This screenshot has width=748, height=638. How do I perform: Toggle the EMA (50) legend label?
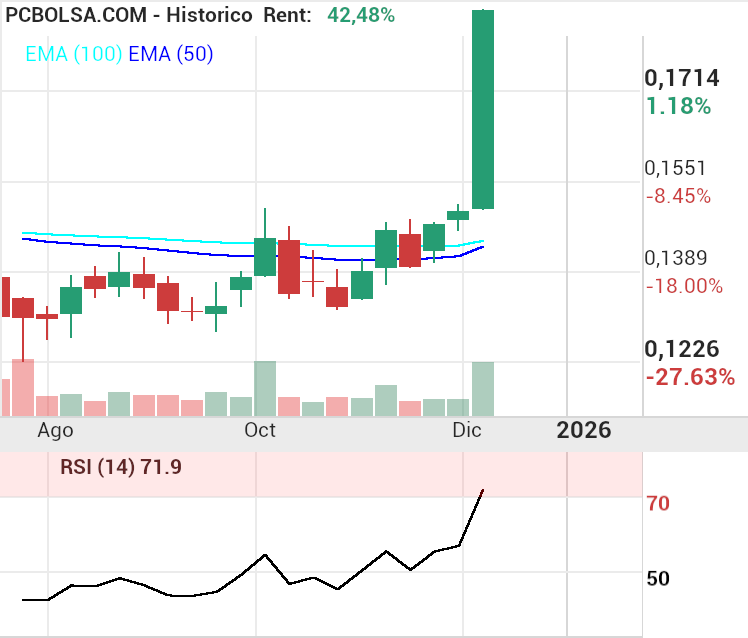point(169,55)
